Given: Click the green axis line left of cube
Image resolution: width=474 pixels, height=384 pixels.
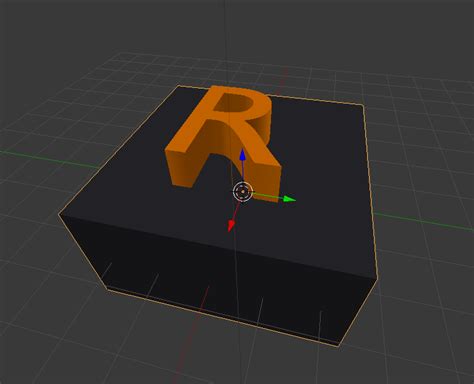Looking at the screenshot, I should point(50,159).
